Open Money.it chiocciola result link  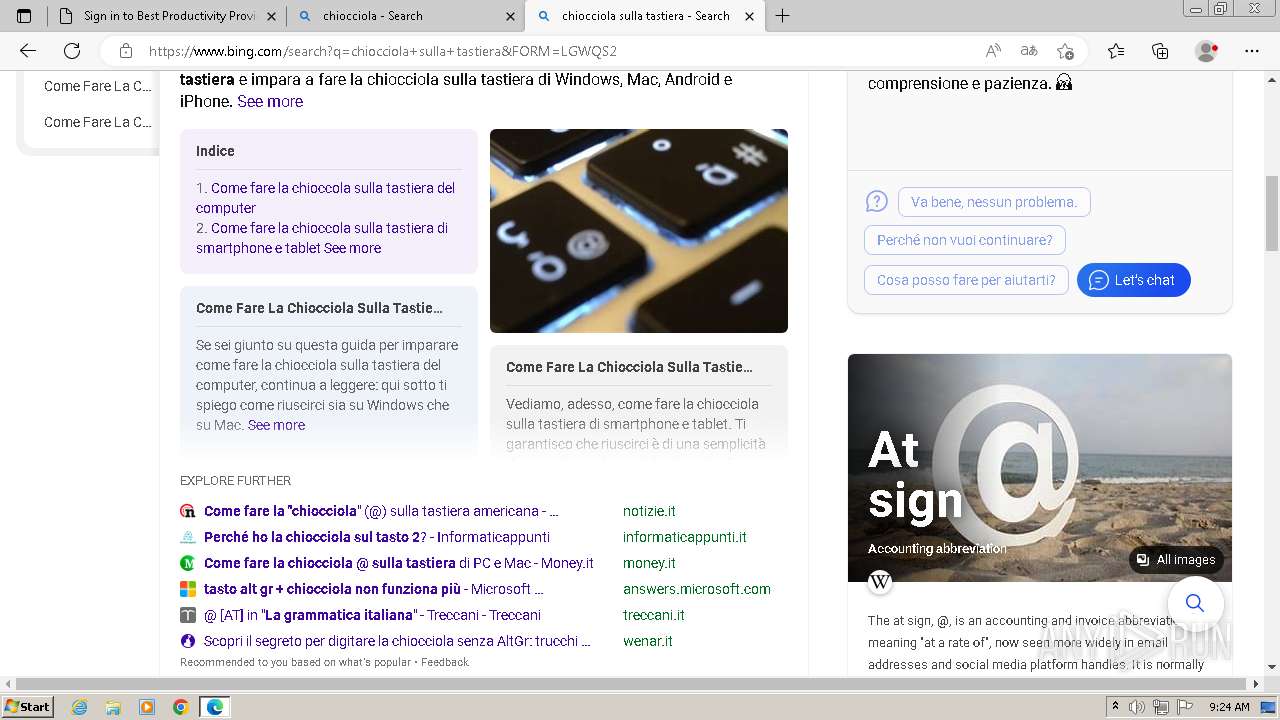pyautogui.click(x=399, y=563)
